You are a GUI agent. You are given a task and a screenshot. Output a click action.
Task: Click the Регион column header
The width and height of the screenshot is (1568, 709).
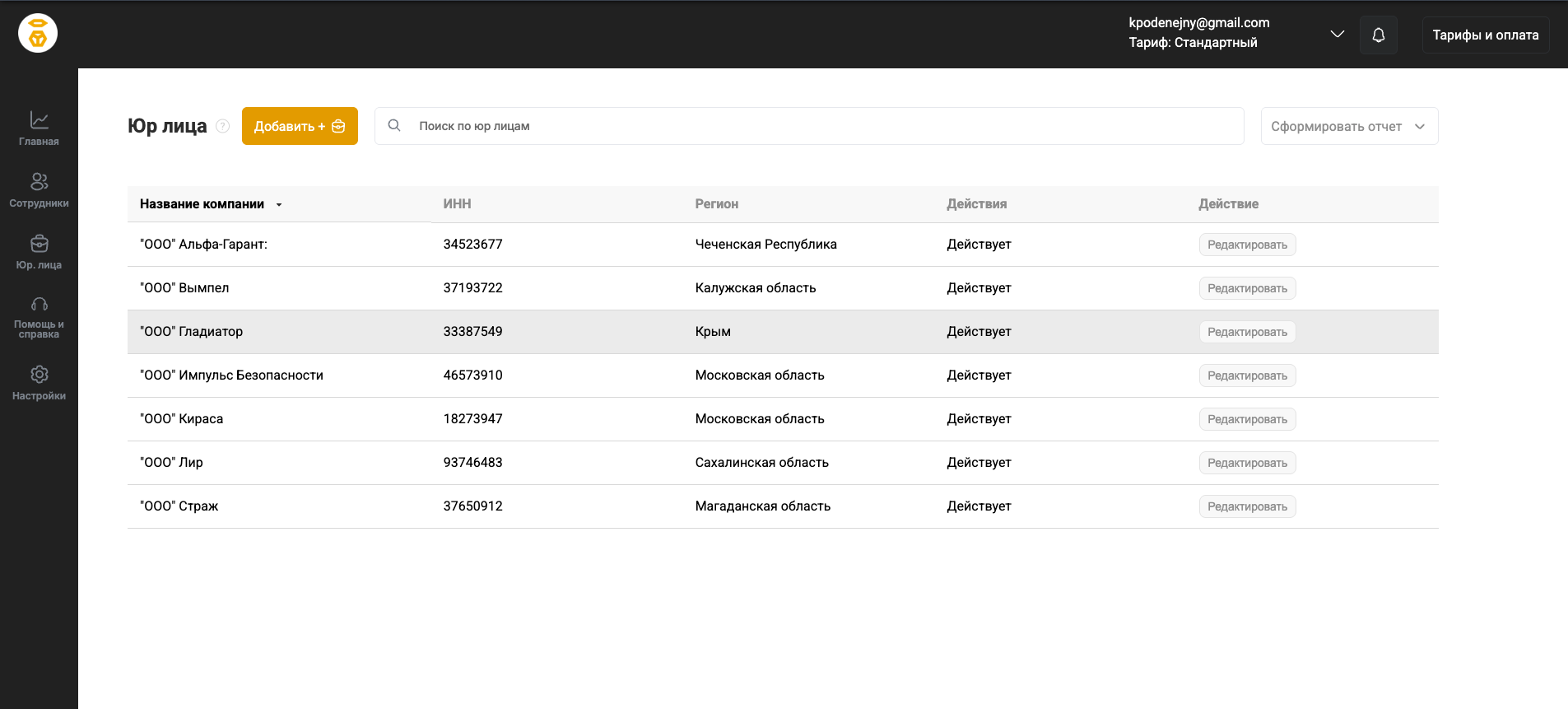click(716, 204)
